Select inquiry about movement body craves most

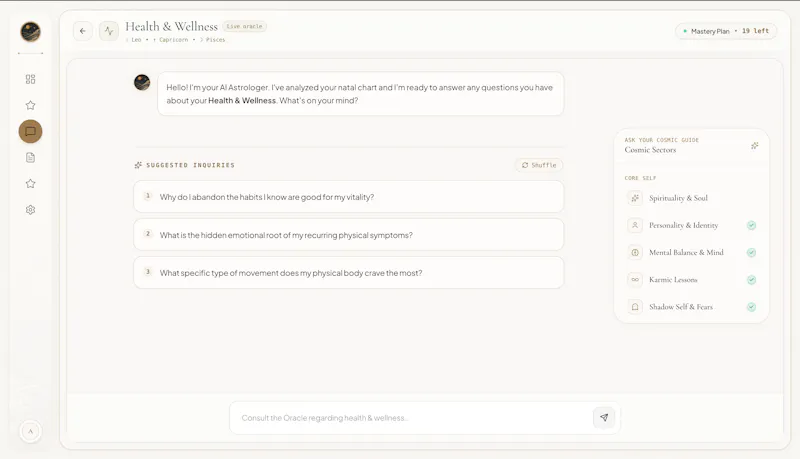(x=348, y=273)
